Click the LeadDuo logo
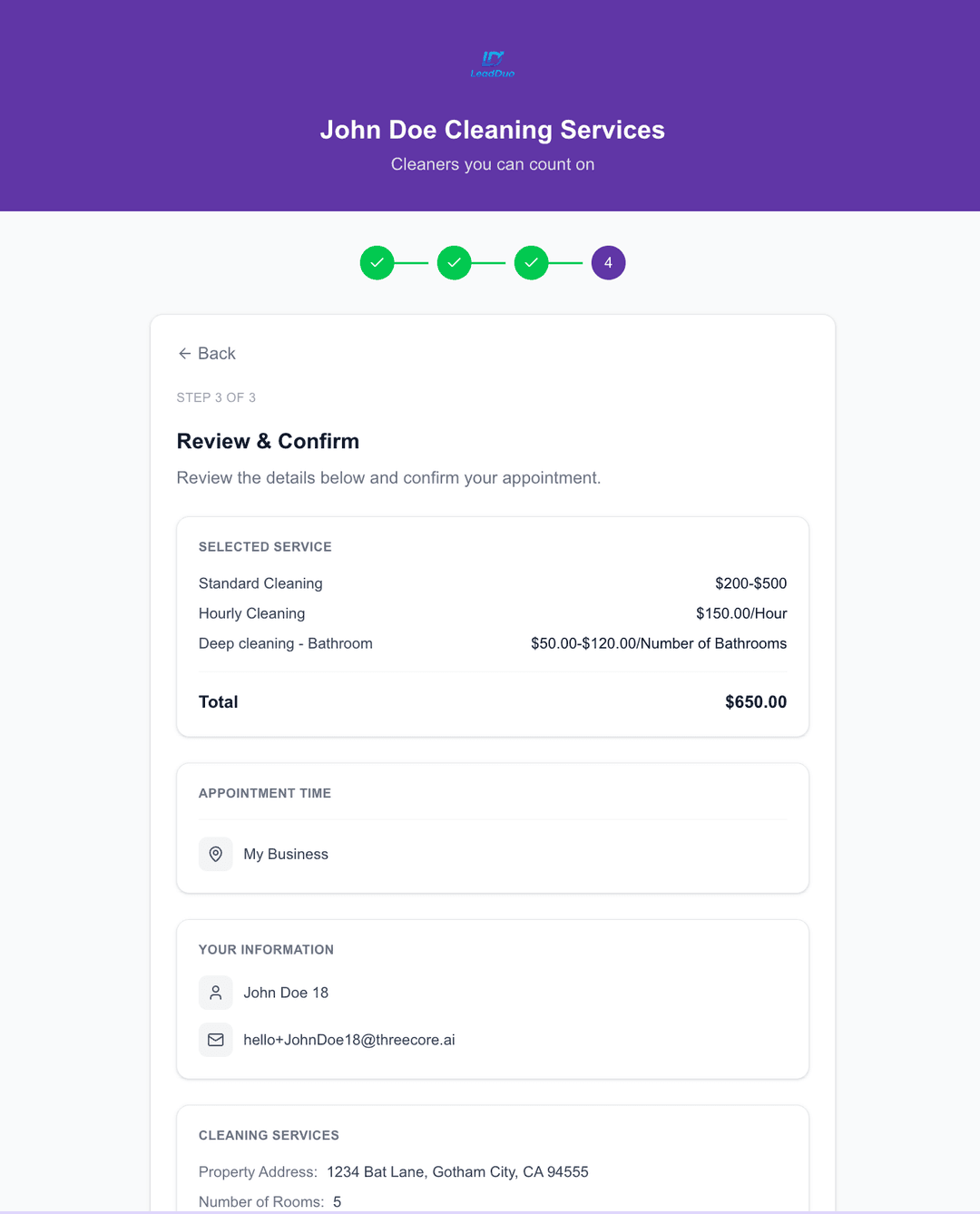 click(493, 64)
